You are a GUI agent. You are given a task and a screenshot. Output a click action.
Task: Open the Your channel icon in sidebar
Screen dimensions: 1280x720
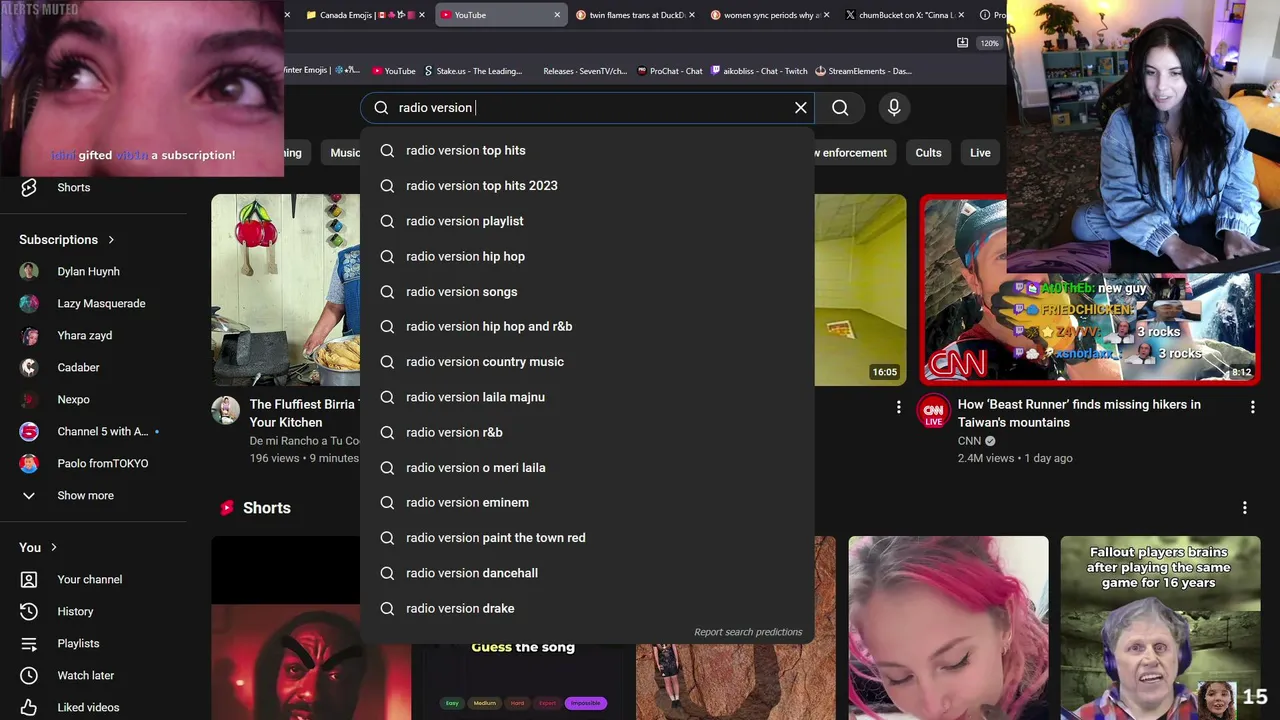[29, 580]
